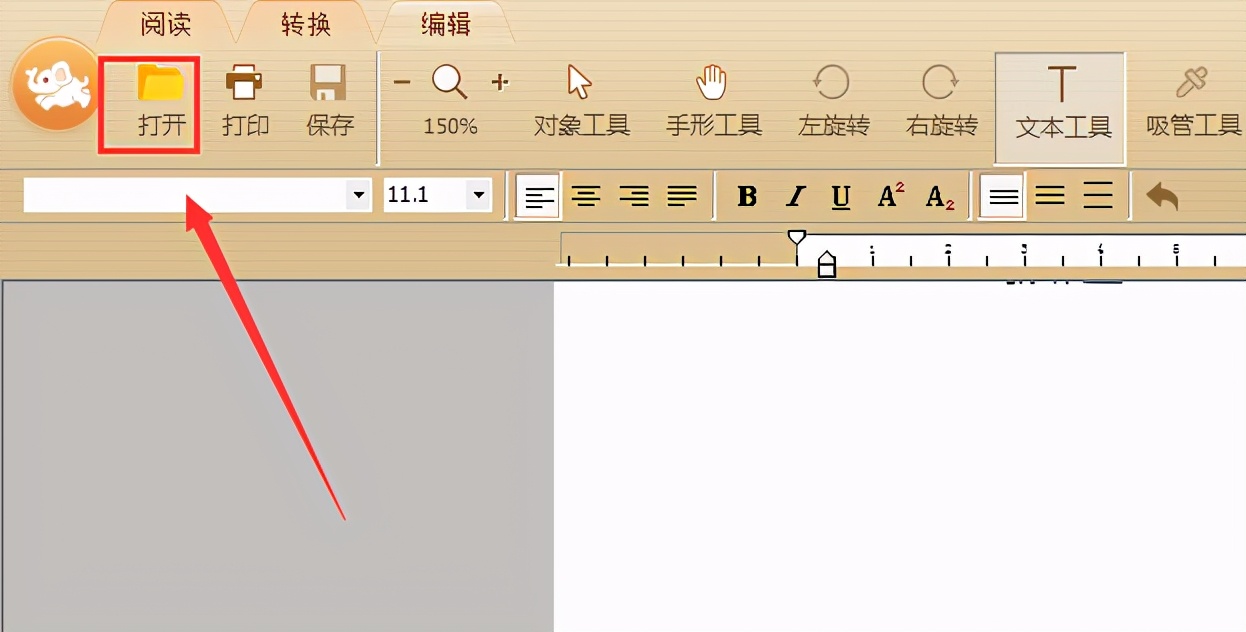Apply superscript formatting
Viewport: 1246px width, 632px height.
click(x=890, y=196)
